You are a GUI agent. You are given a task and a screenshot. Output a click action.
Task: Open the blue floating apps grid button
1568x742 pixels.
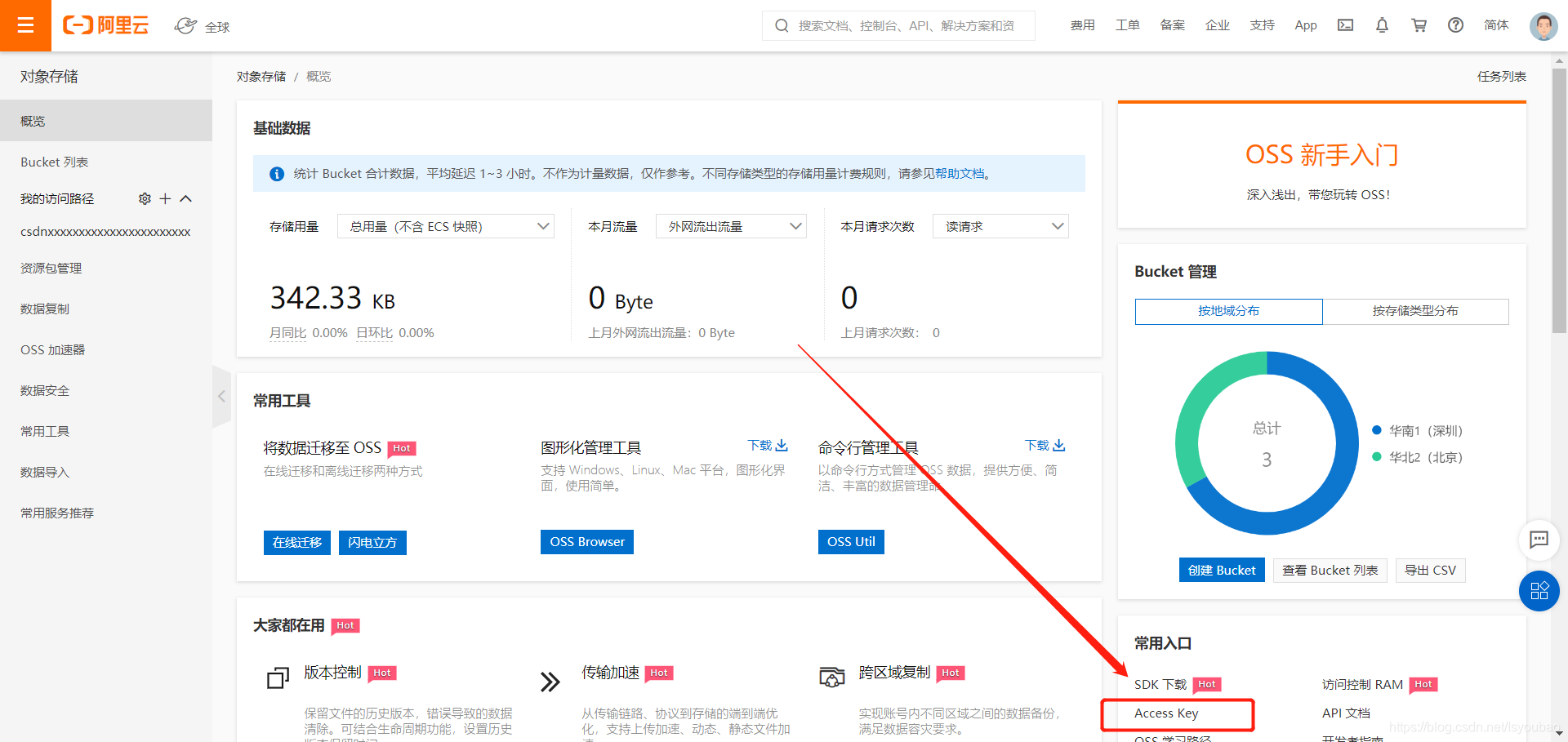[x=1539, y=591]
